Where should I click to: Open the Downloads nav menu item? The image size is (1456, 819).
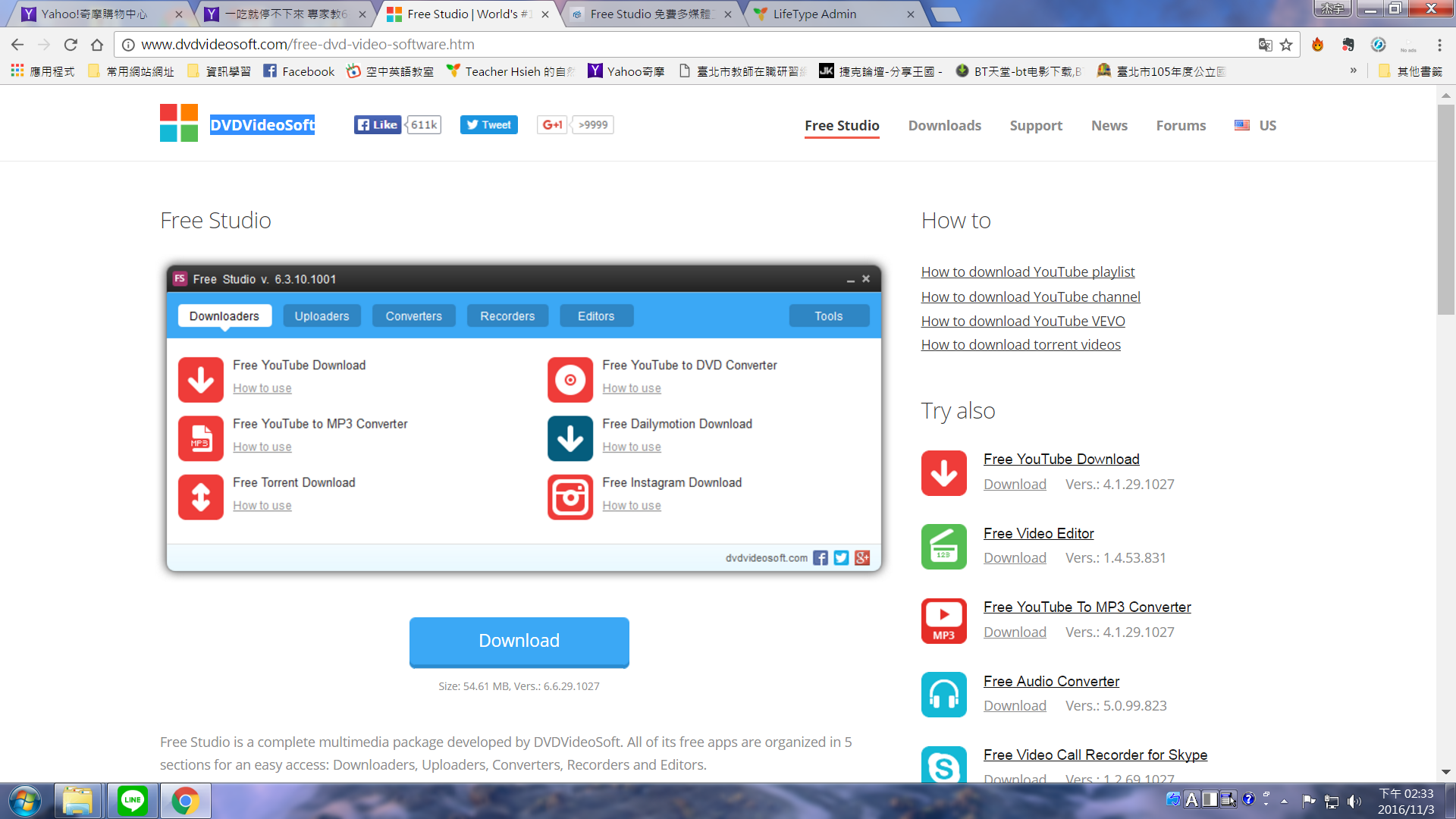pyautogui.click(x=945, y=125)
